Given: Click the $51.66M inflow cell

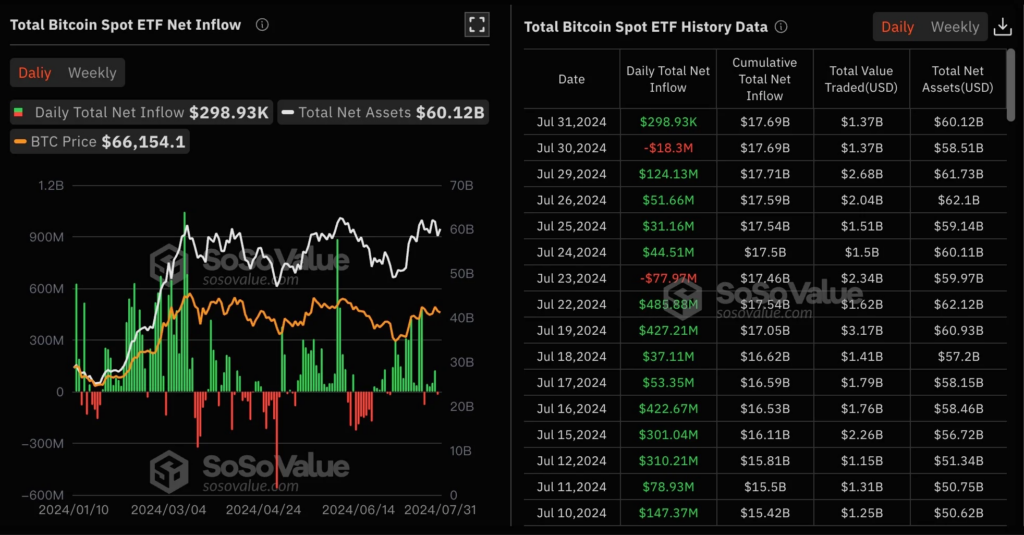Looking at the screenshot, I should coord(668,200).
